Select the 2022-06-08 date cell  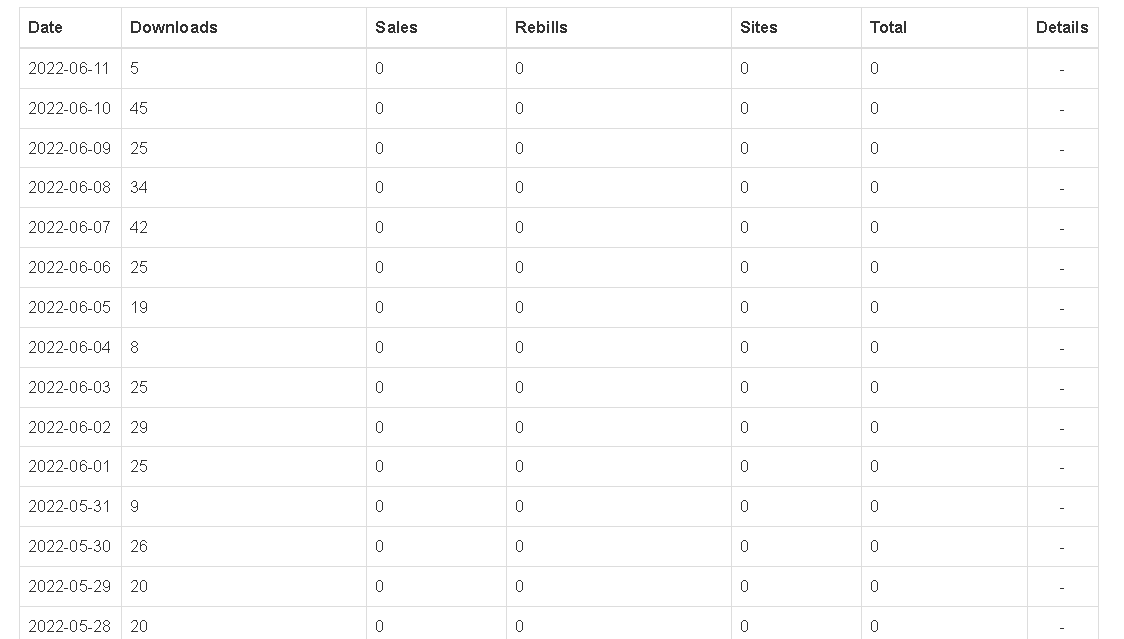tap(69, 187)
